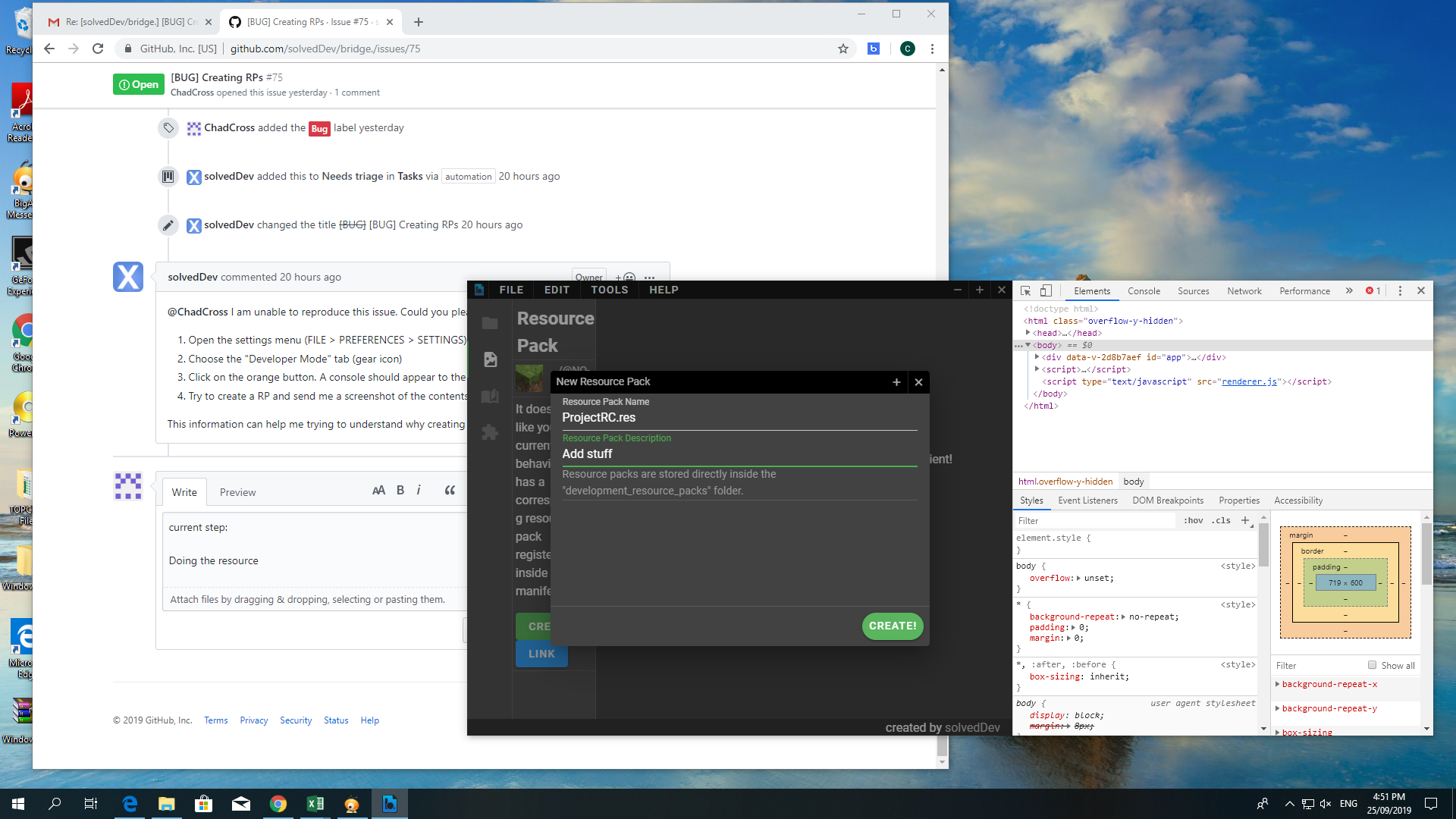Open the FILE menu in the Resource Pack app
The height and width of the screenshot is (819, 1456).
(x=510, y=290)
